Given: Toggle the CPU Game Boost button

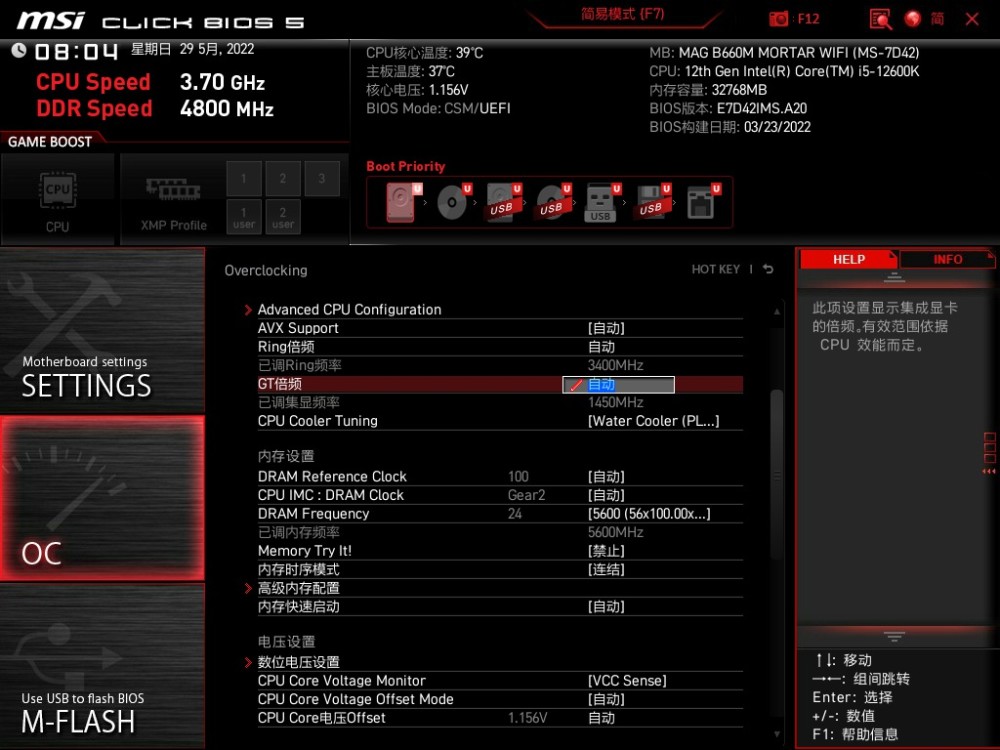Looking at the screenshot, I should coord(57,198).
